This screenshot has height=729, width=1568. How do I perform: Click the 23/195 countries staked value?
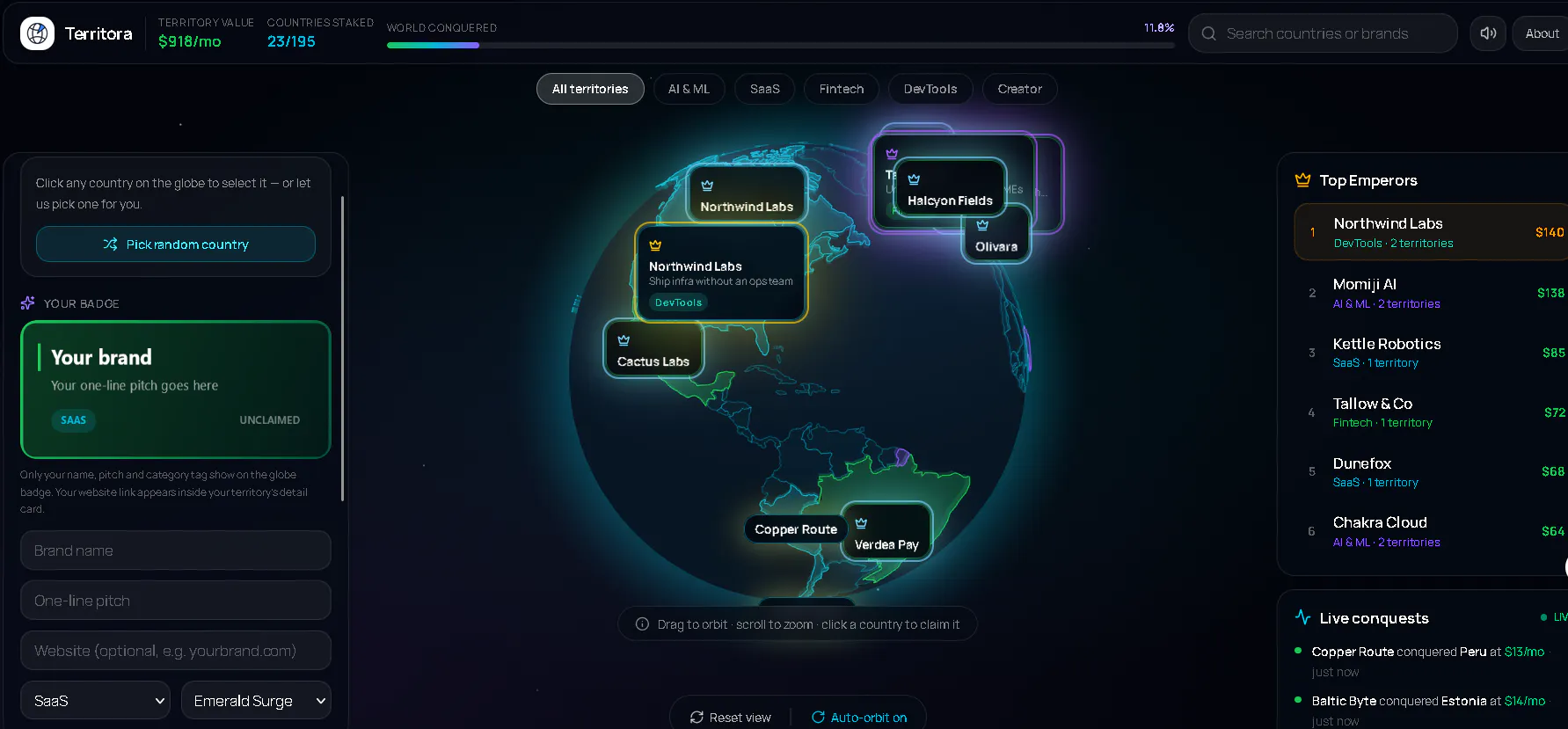(291, 41)
